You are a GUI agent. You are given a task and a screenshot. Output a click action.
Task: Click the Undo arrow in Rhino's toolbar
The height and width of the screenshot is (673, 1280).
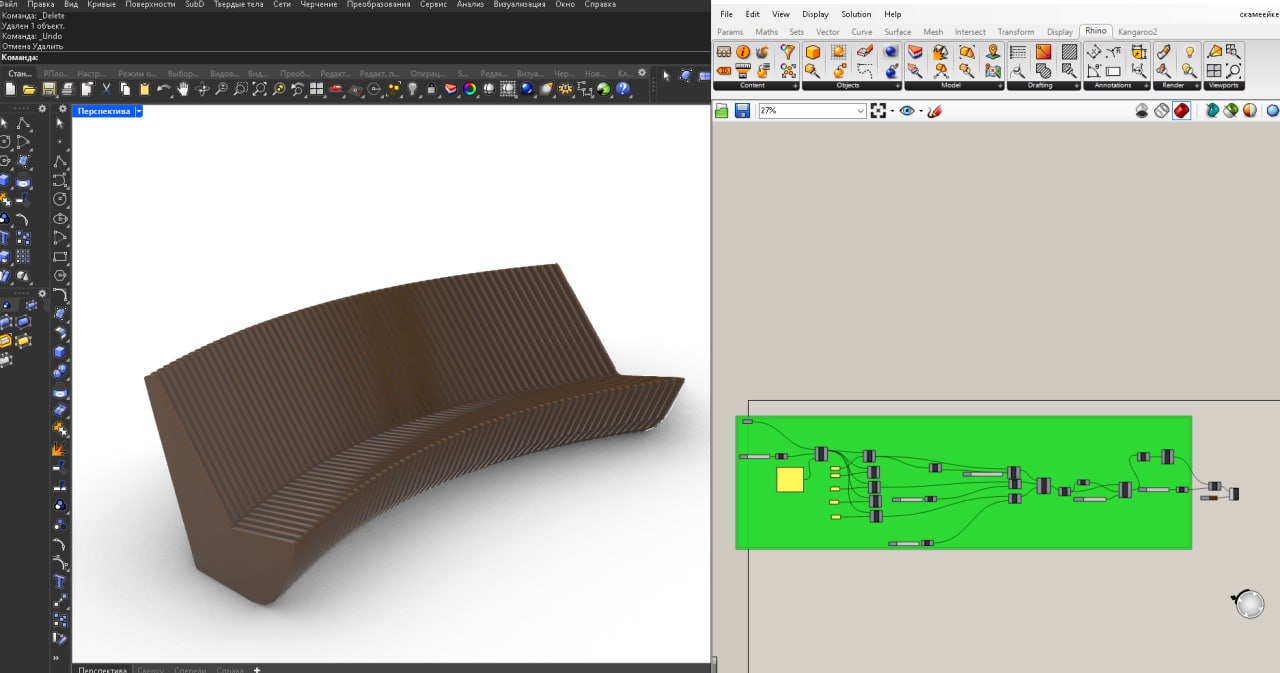point(163,89)
